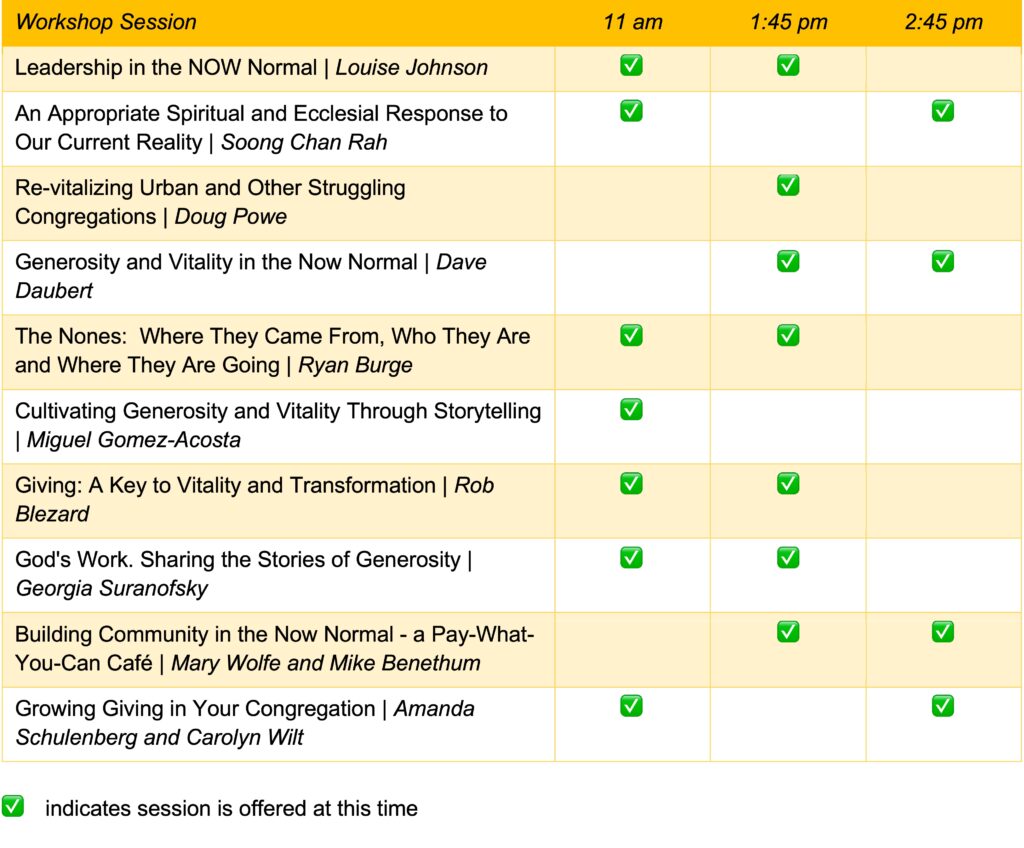Click the 2:45 pm checkmark for Soong Chan Rah

[x=942, y=111]
